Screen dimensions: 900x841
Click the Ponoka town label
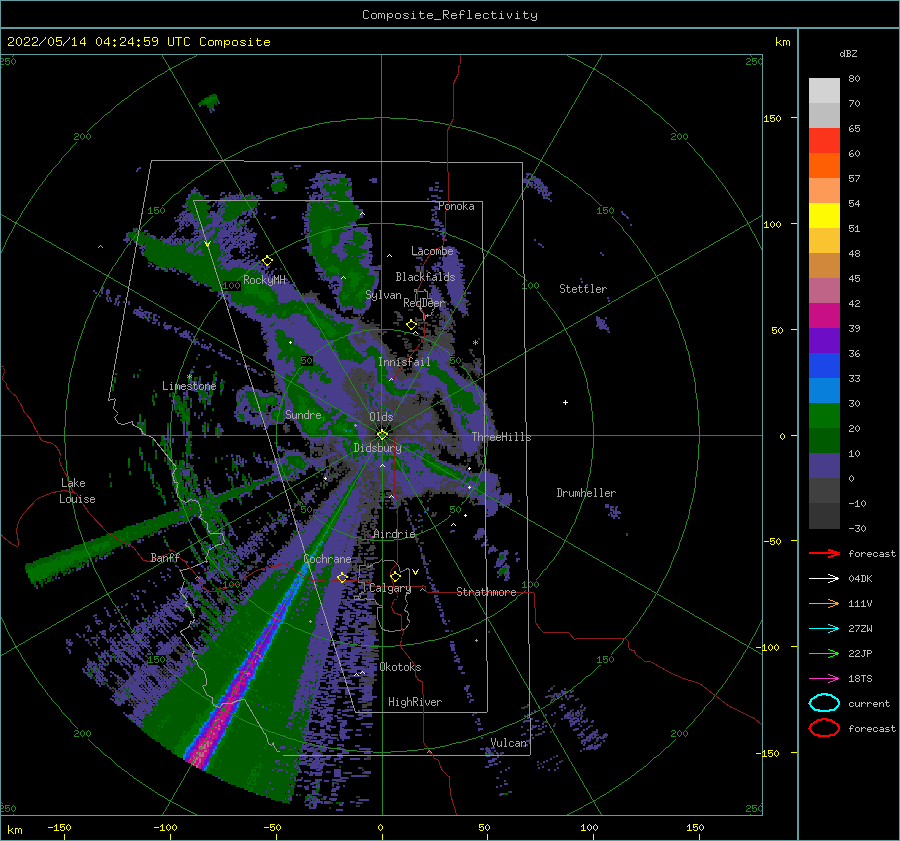pyautogui.click(x=456, y=207)
